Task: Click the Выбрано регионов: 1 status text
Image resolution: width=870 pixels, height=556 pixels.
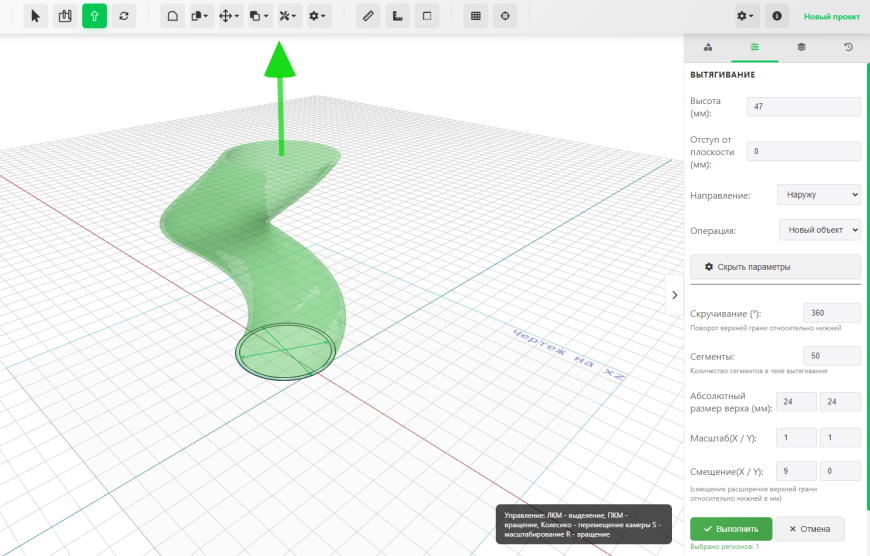Action: [724, 547]
